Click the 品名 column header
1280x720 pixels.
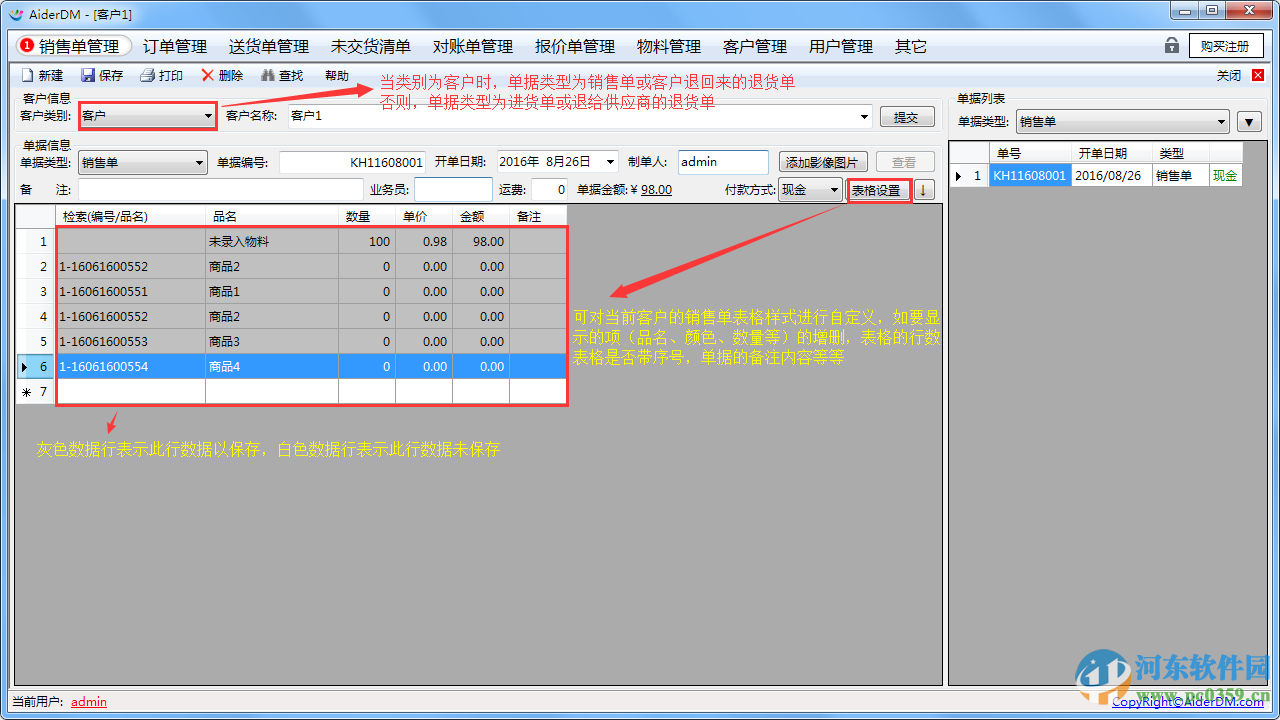coord(272,216)
